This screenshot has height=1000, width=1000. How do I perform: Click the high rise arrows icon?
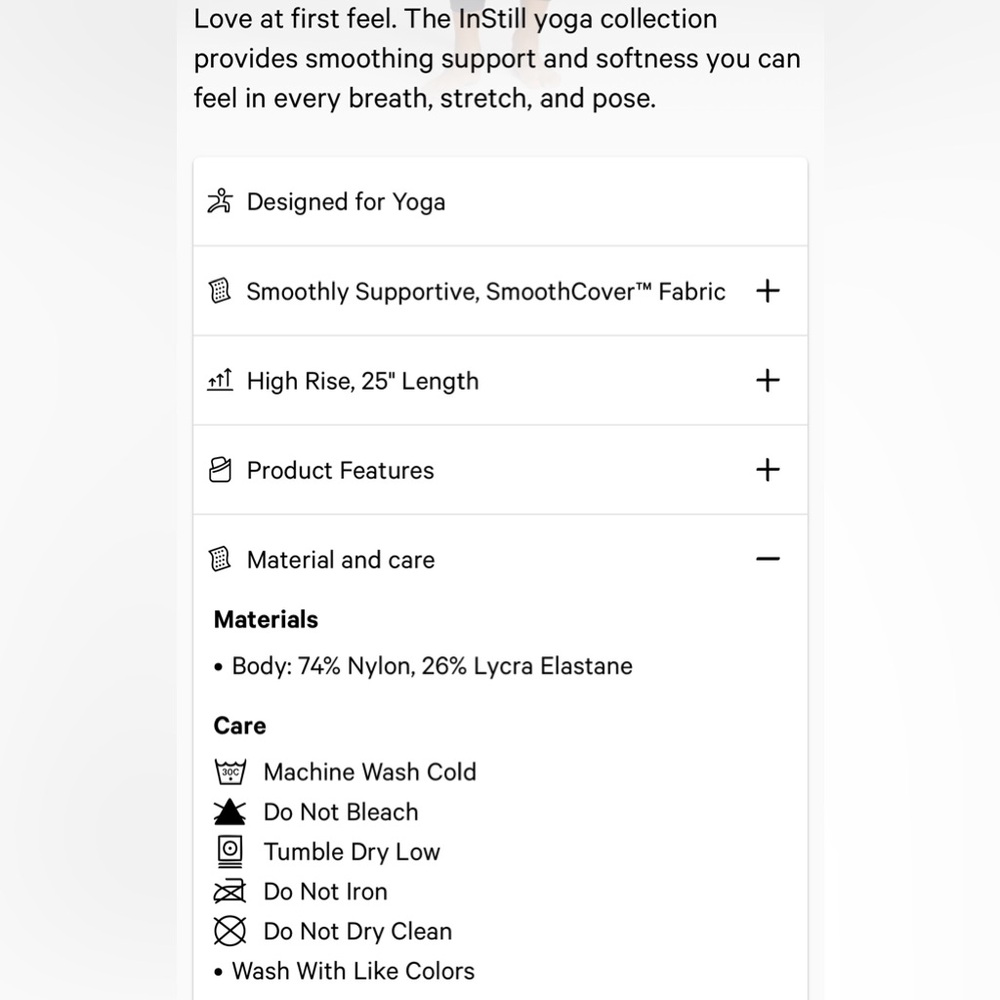point(220,380)
